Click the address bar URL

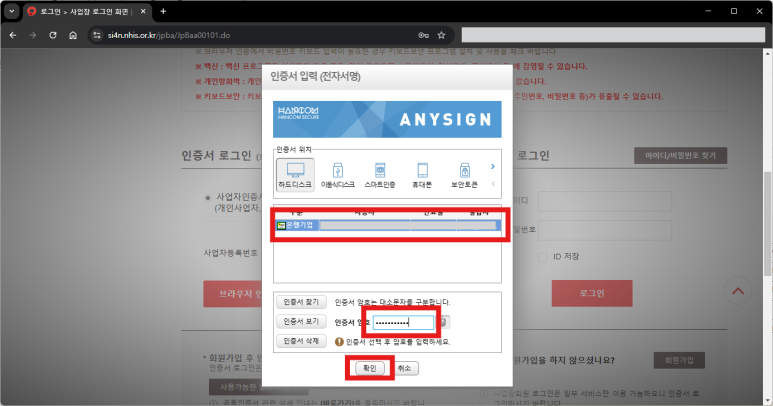[169, 35]
